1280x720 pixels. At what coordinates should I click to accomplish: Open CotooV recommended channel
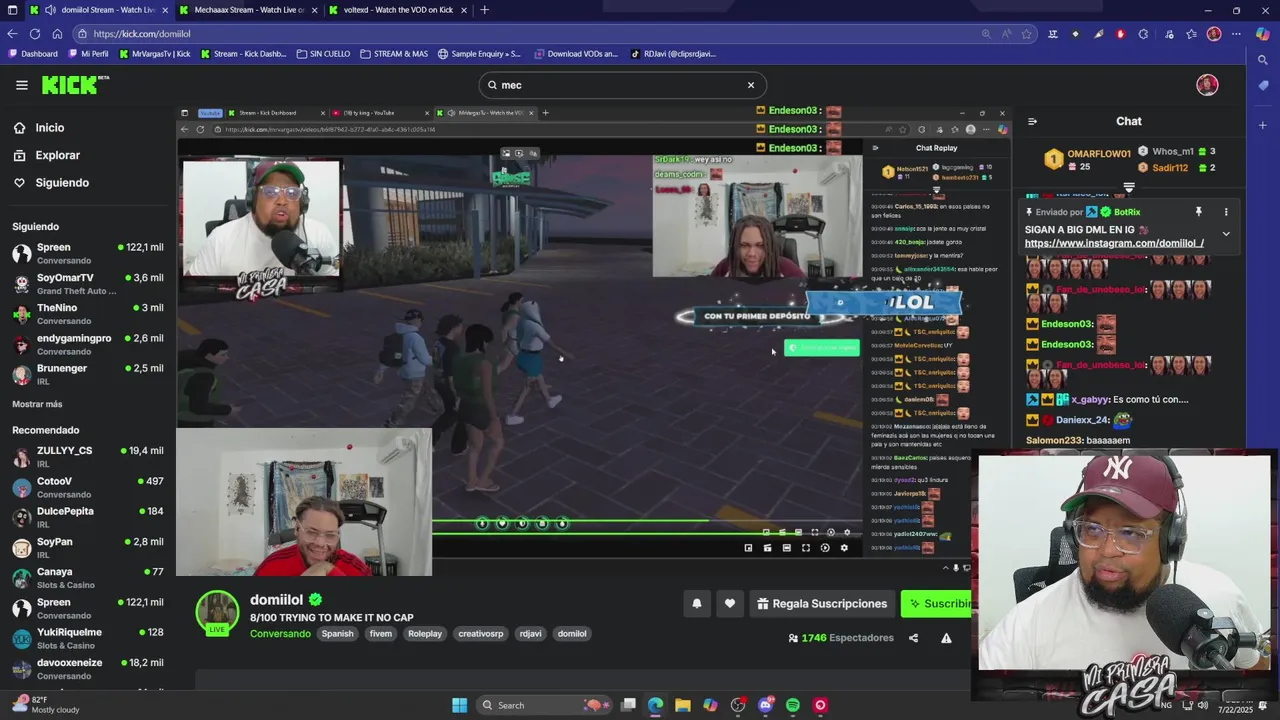[x=88, y=487]
